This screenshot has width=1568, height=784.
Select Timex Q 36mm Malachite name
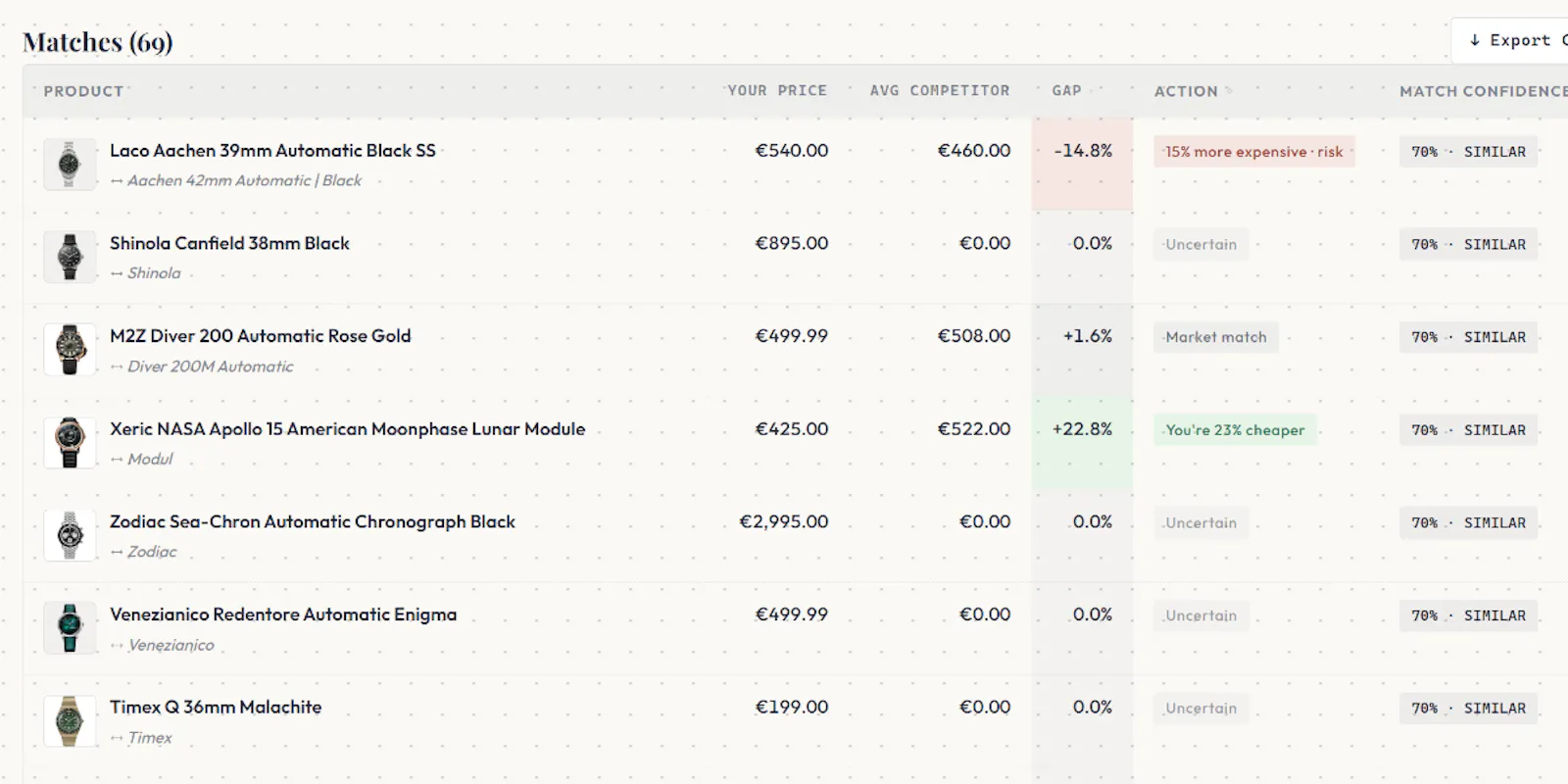tap(216, 707)
